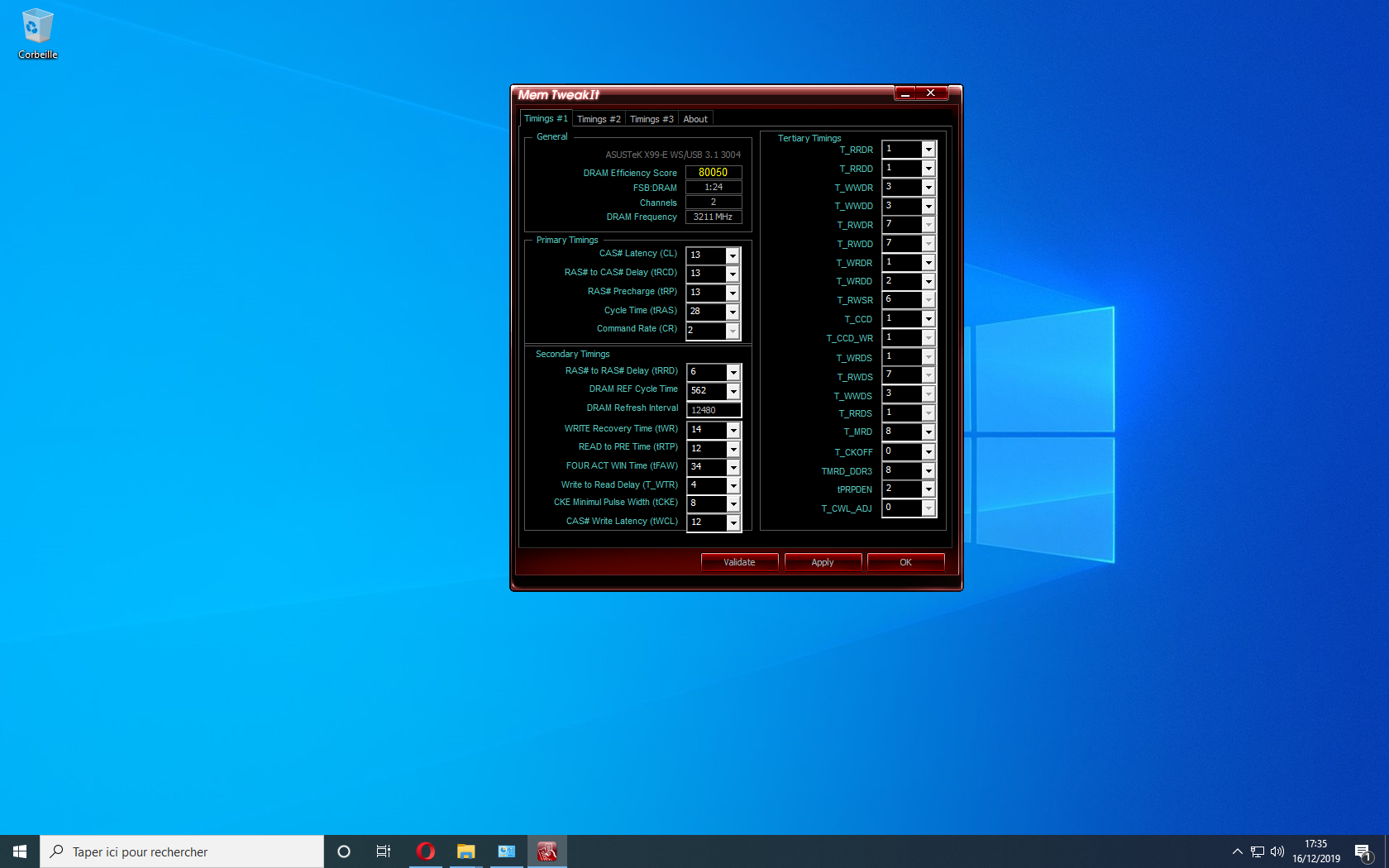Open the Opera browser in taskbar
Screen dimensions: 1389x868
[425, 851]
